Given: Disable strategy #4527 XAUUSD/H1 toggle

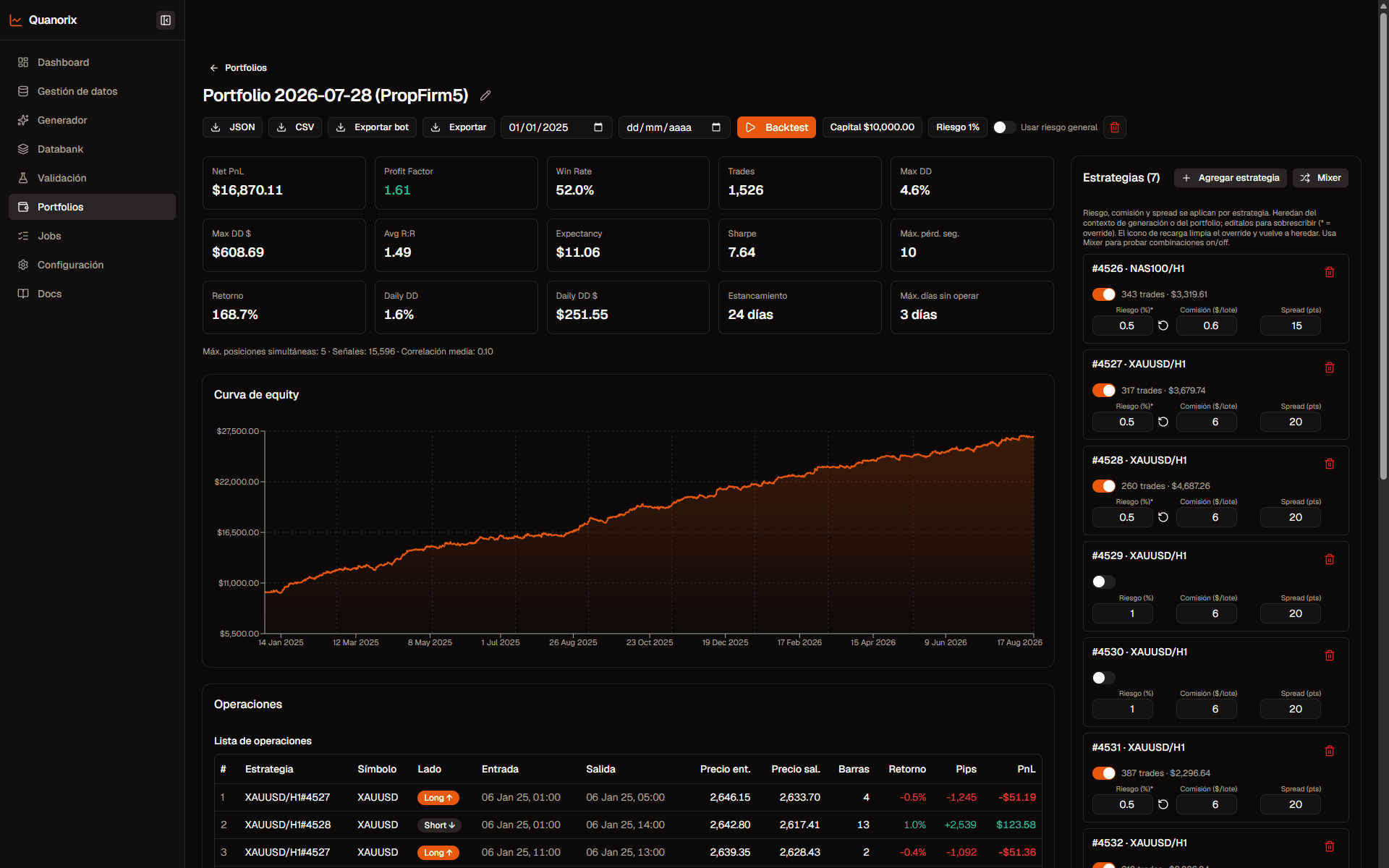Looking at the screenshot, I should [1104, 391].
